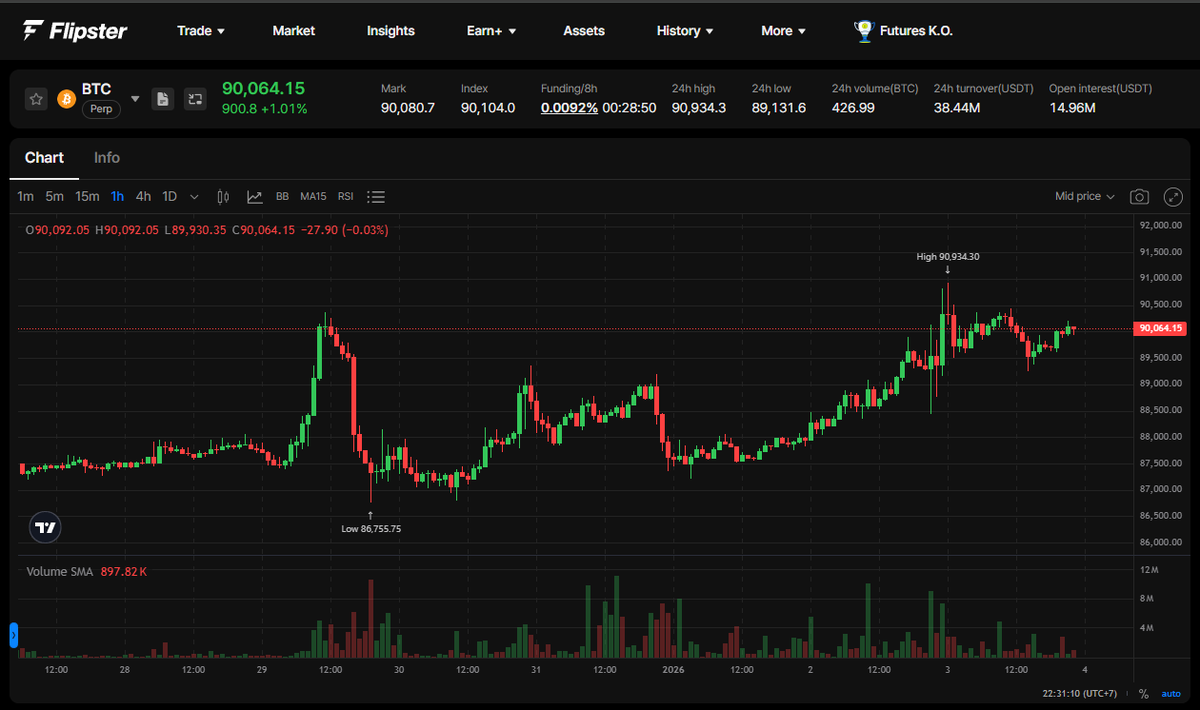Click the Perp contract badge
The image size is (1200, 710).
point(101,109)
